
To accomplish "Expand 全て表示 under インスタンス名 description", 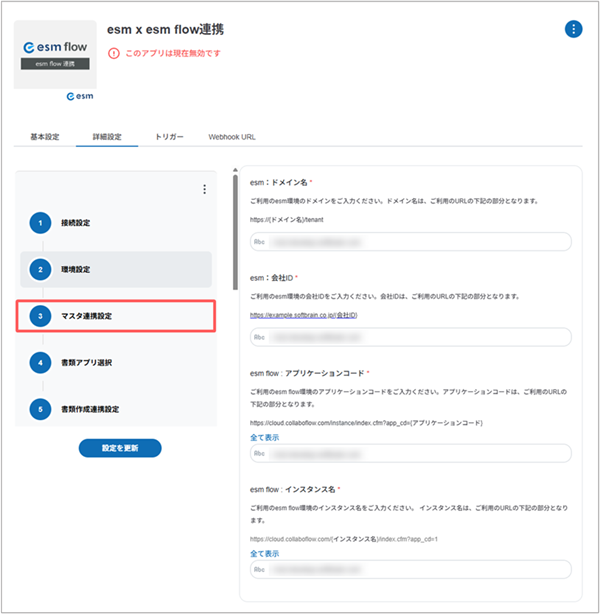I will pos(264,554).
